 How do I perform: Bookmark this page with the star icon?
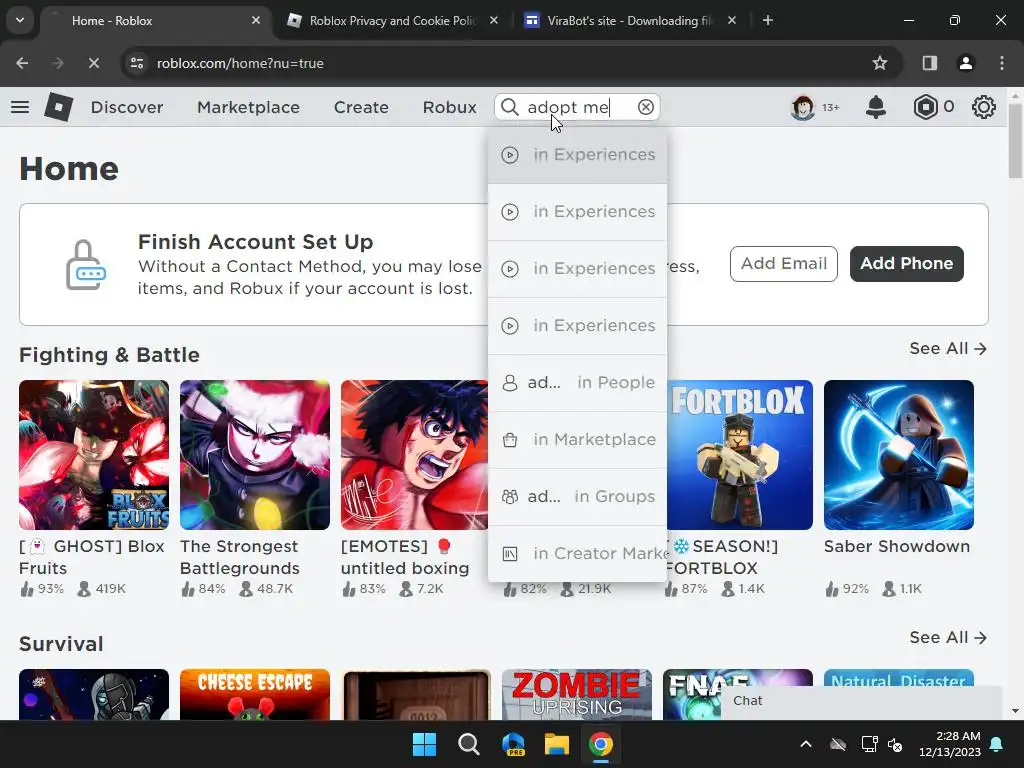tap(880, 63)
